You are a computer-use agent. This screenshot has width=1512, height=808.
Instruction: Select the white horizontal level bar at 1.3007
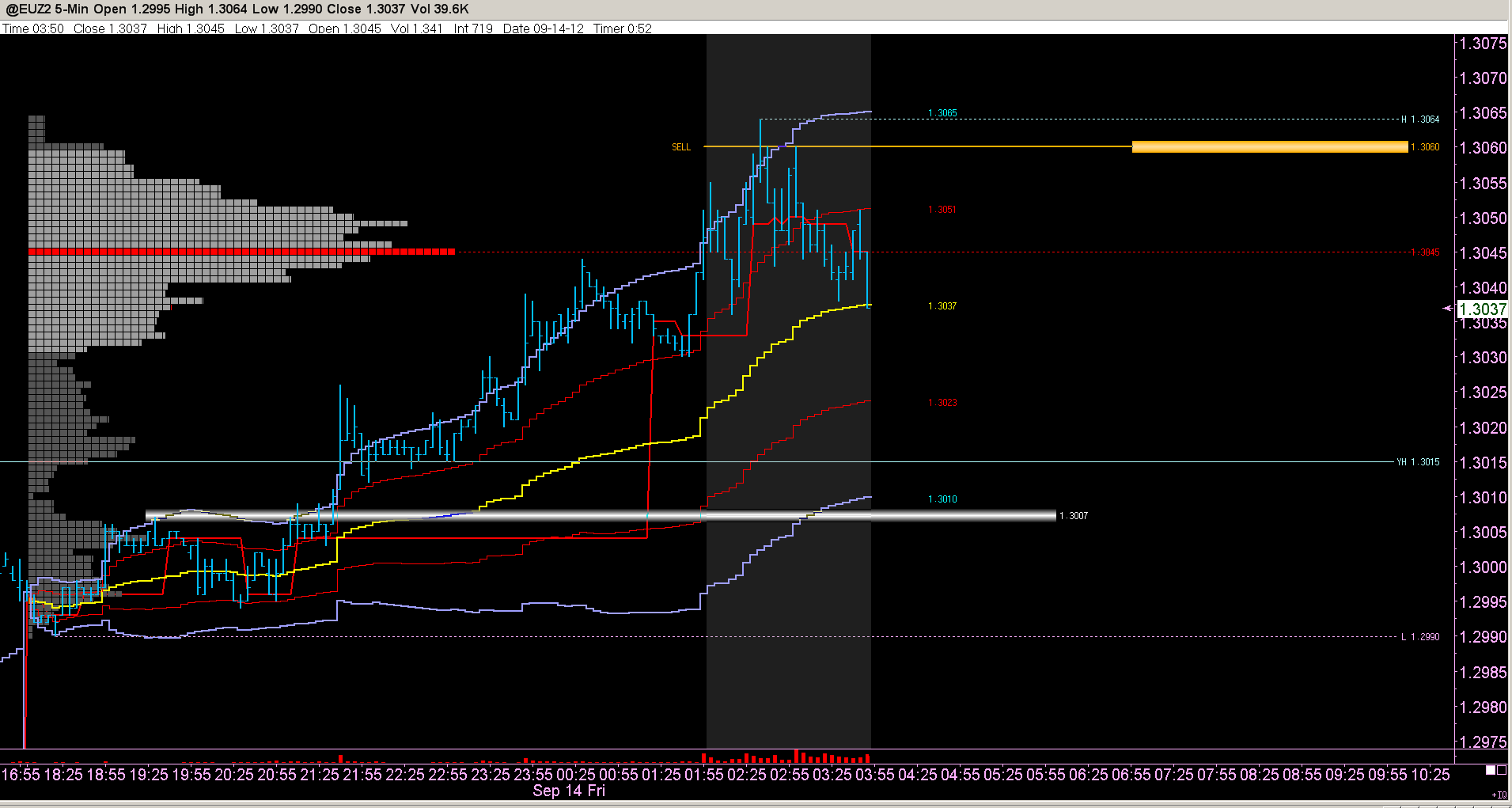[x=601, y=515]
